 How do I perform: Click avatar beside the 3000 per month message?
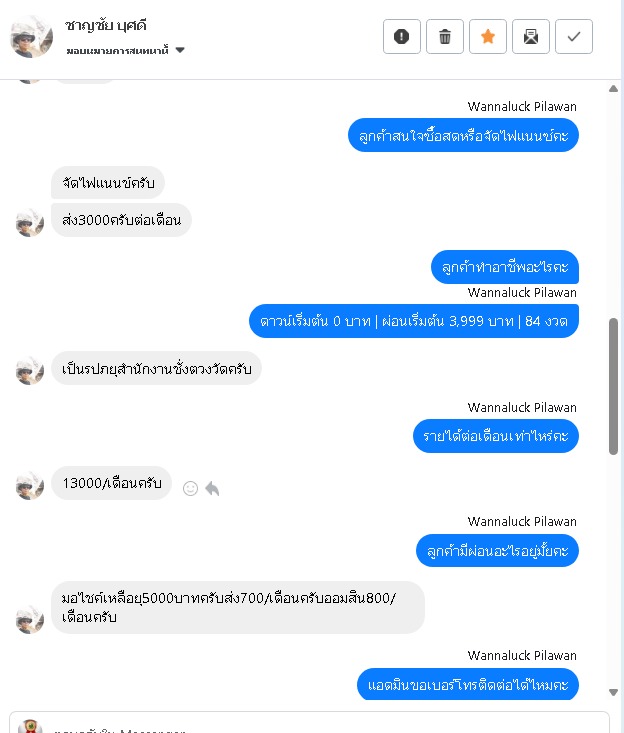coord(30,223)
